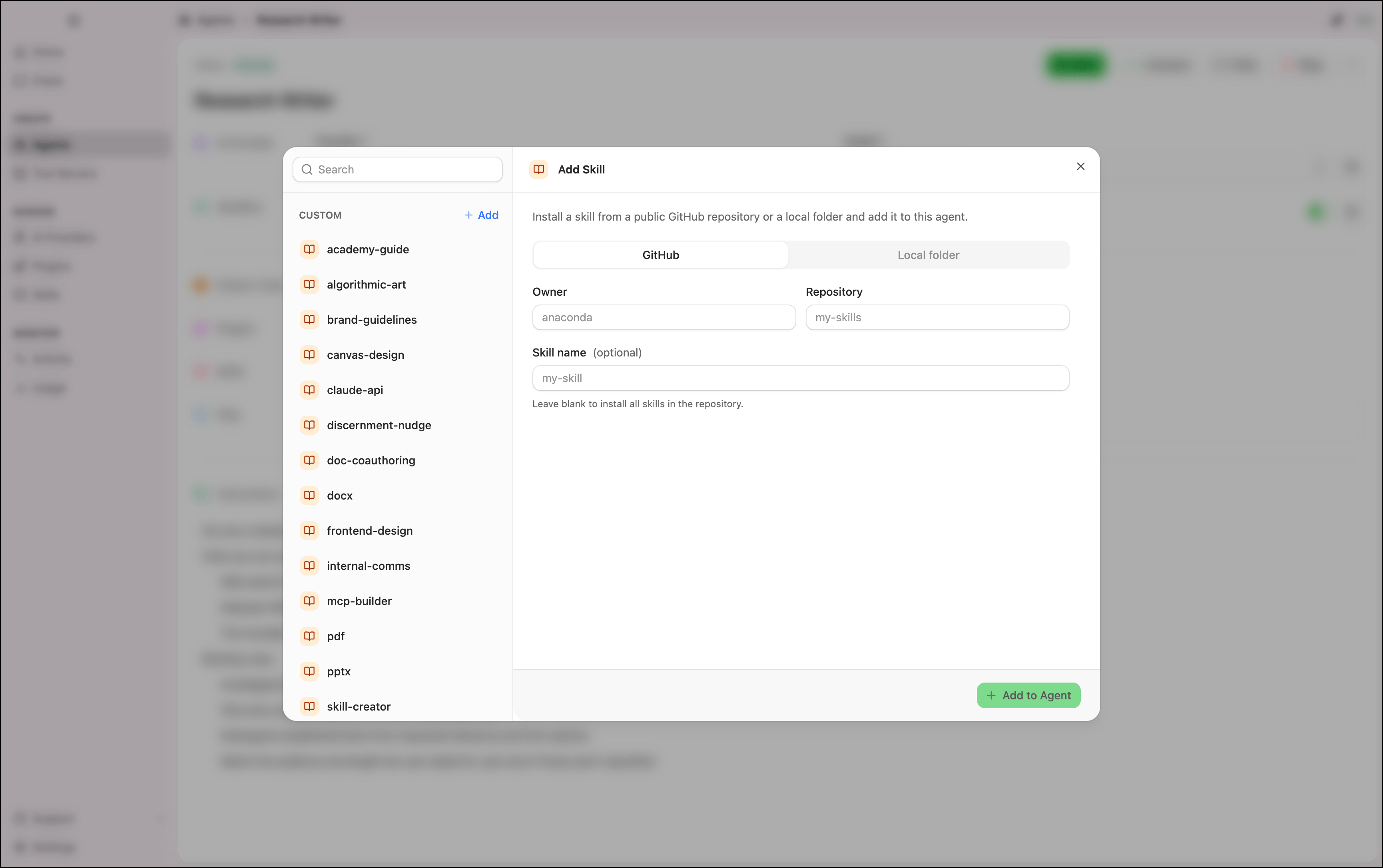Click the frontend-design skill book icon
This screenshot has width=1383, height=868.
[x=309, y=530]
